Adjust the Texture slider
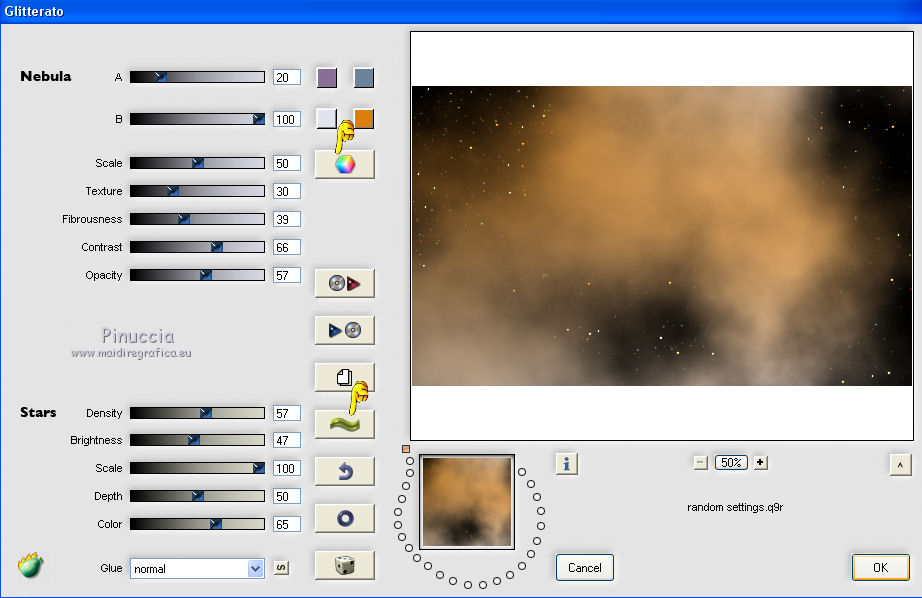 (x=197, y=191)
